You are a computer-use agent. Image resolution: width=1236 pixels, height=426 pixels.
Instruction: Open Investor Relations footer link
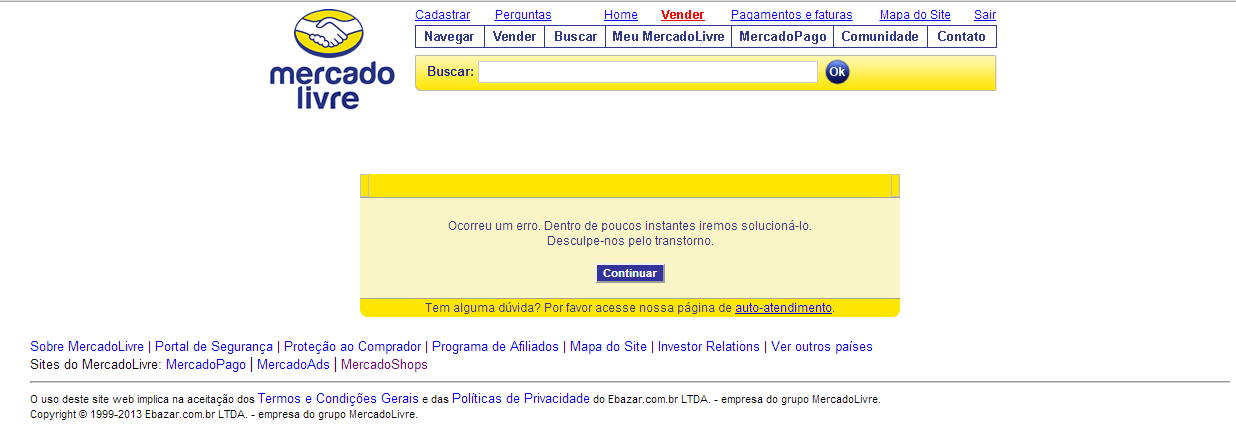709,347
